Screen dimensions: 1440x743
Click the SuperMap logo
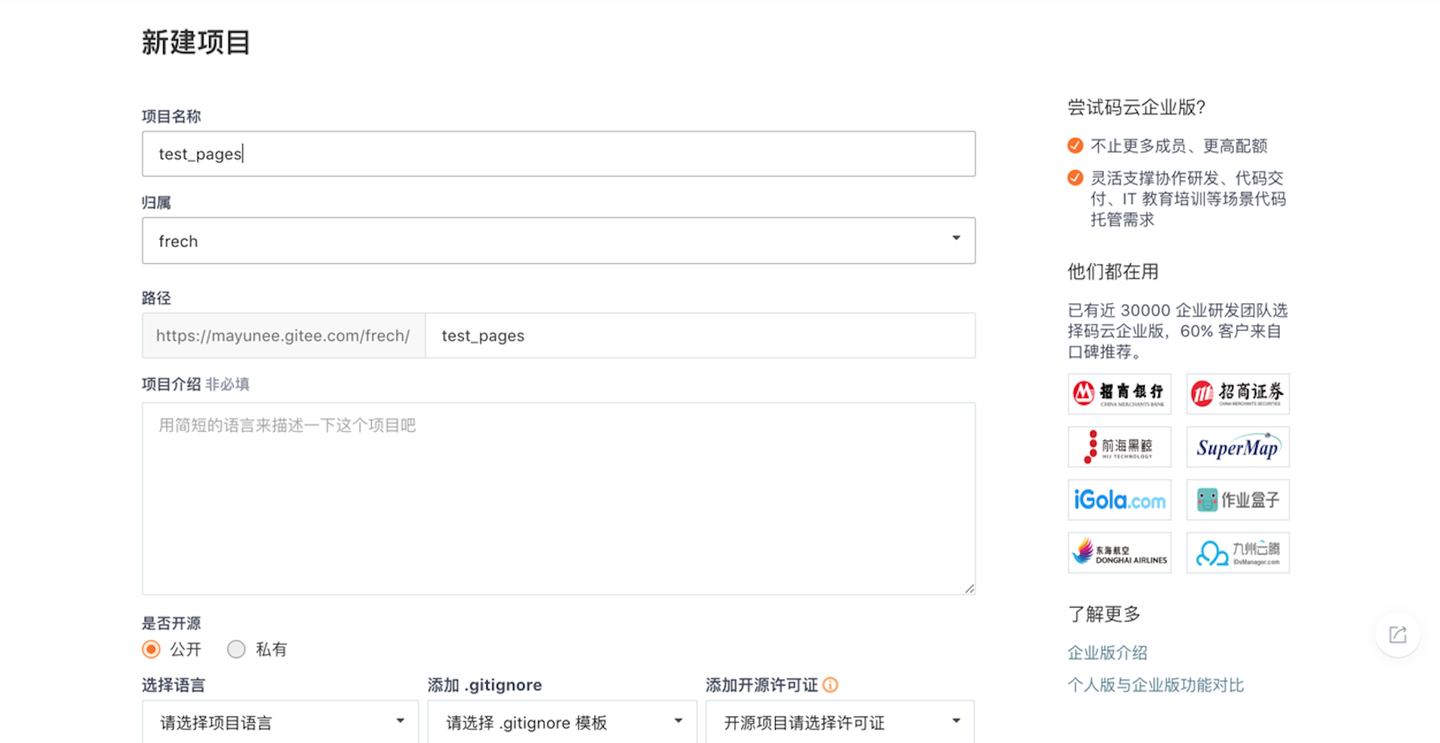tap(1237, 446)
